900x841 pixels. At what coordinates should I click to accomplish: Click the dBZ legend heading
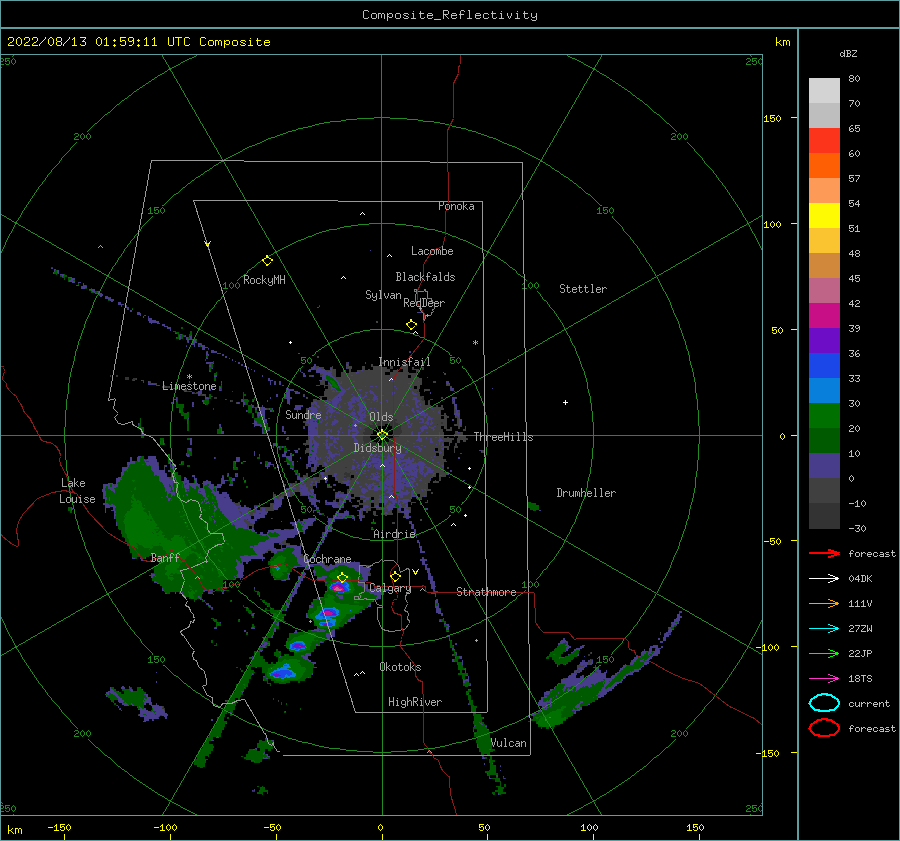click(x=848, y=53)
